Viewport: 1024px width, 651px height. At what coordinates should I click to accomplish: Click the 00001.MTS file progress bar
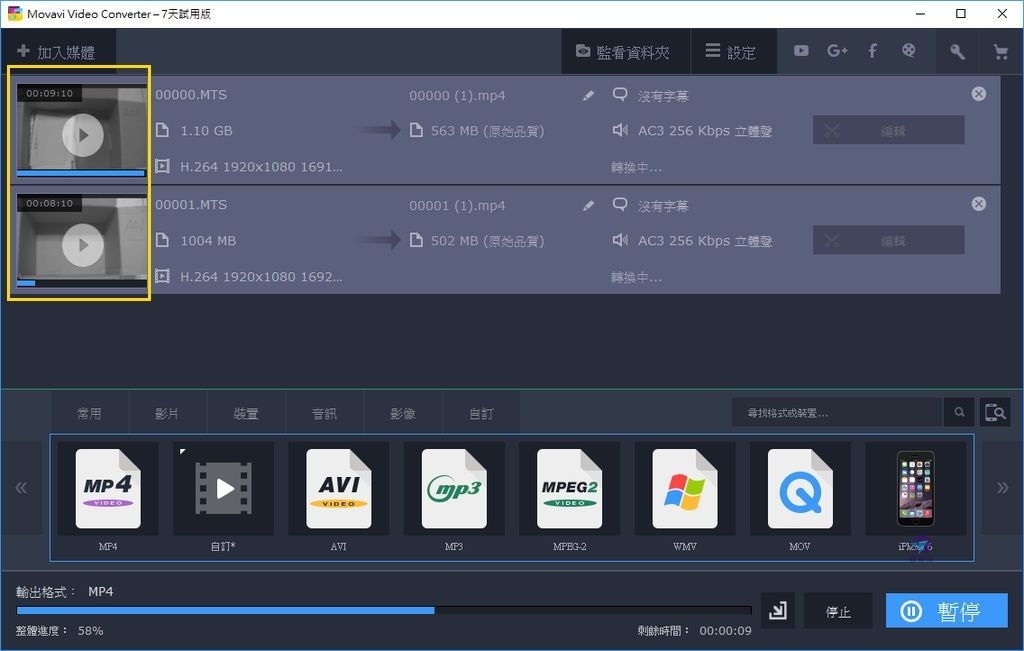81,283
